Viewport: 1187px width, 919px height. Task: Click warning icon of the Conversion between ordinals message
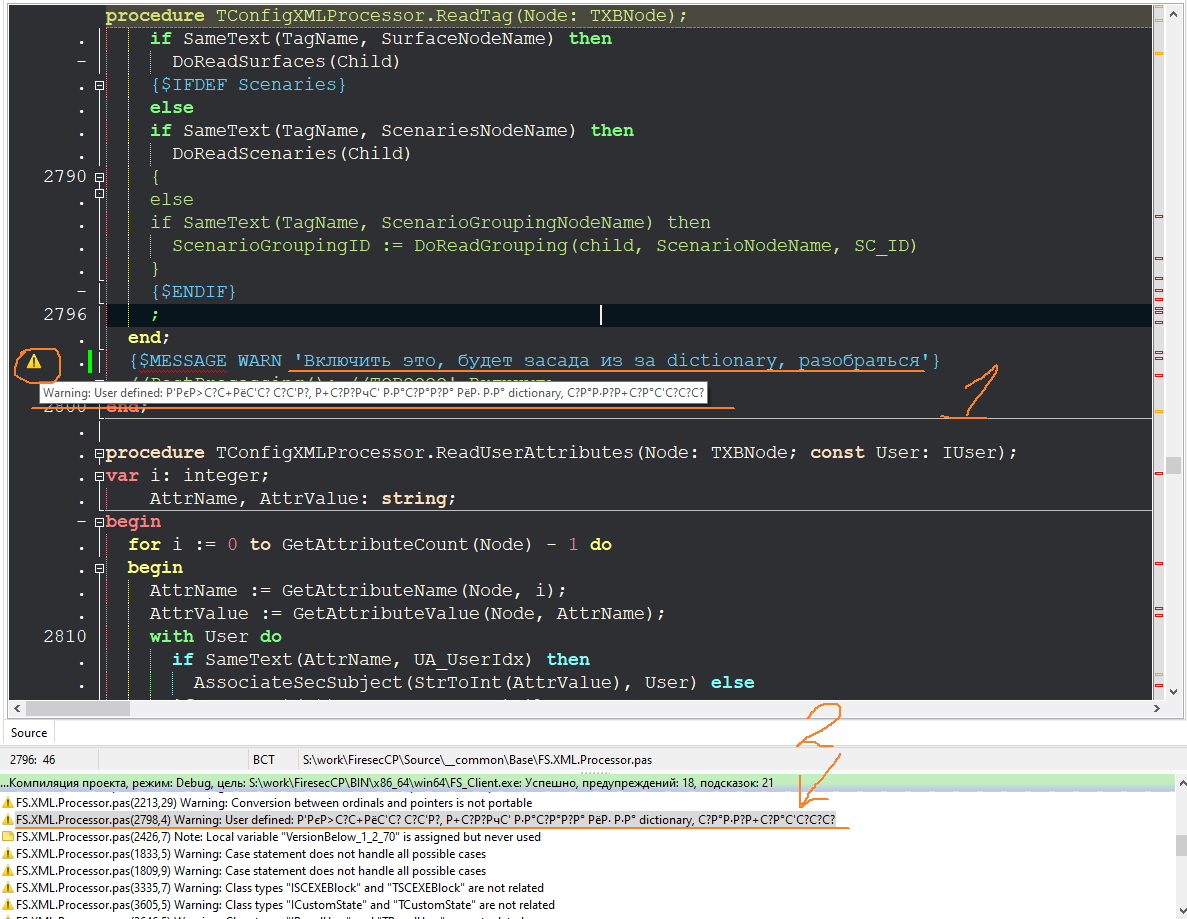[x=8, y=803]
